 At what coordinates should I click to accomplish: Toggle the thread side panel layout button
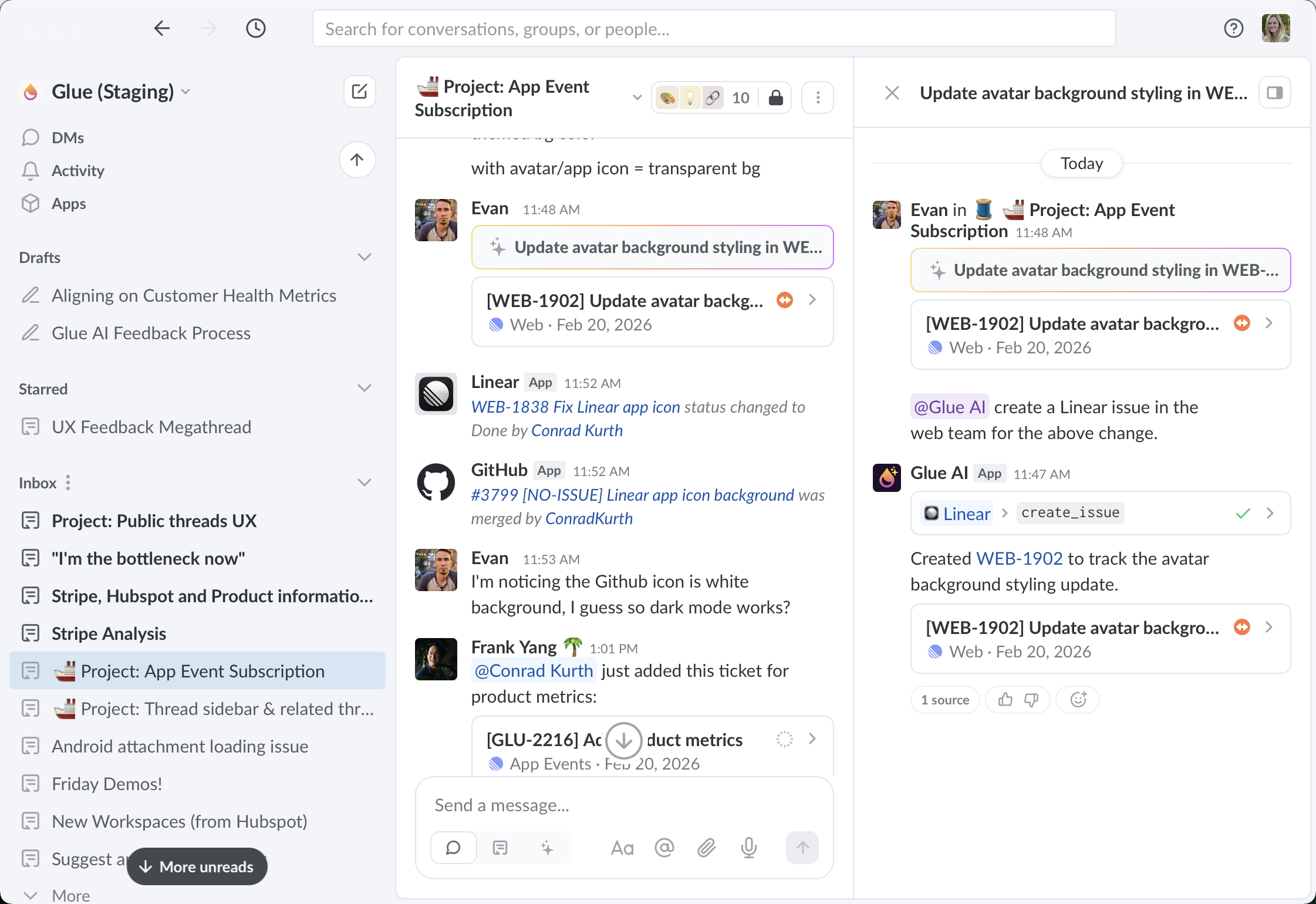[x=1274, y=93]
